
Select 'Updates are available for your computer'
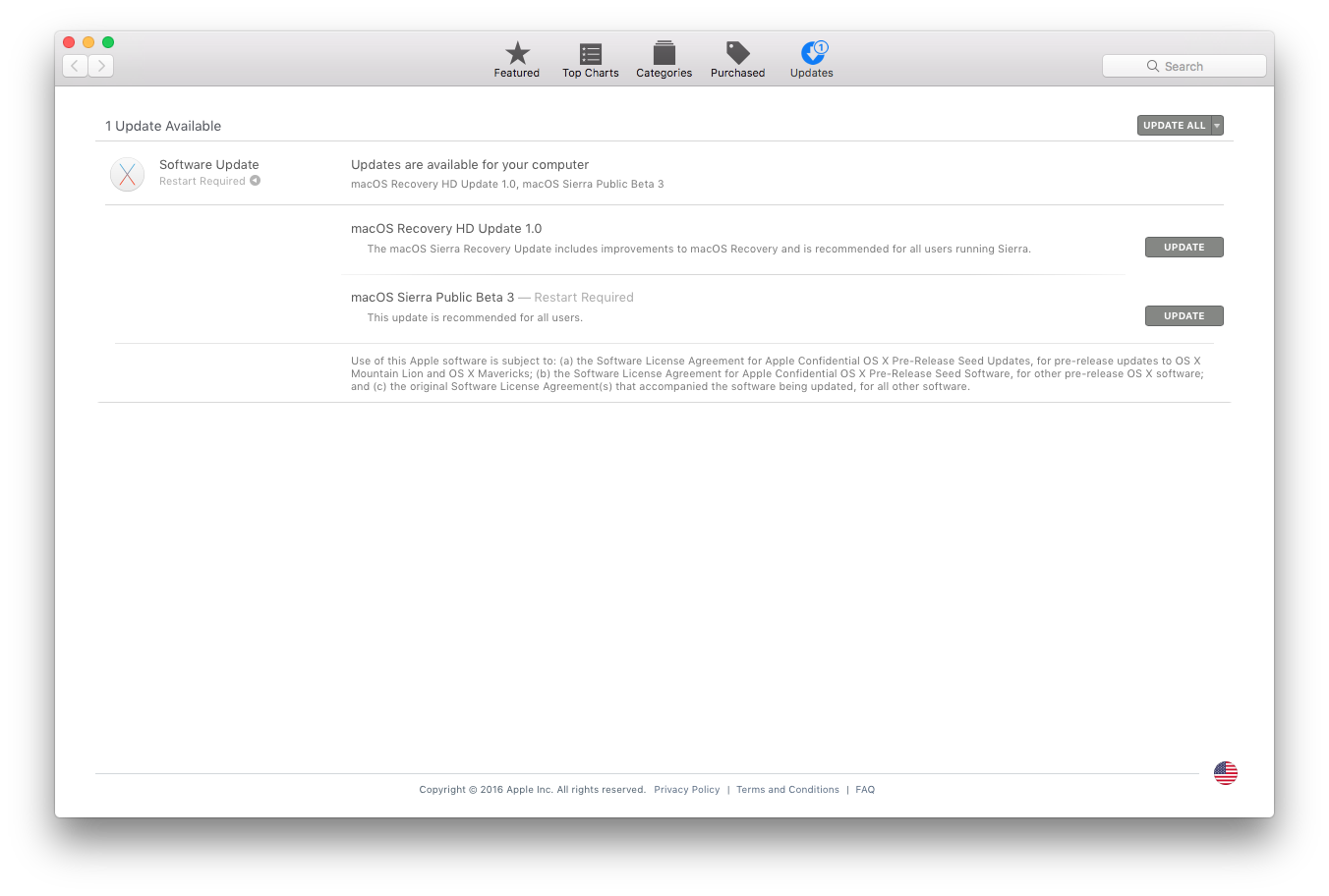(x=470, y=165)
